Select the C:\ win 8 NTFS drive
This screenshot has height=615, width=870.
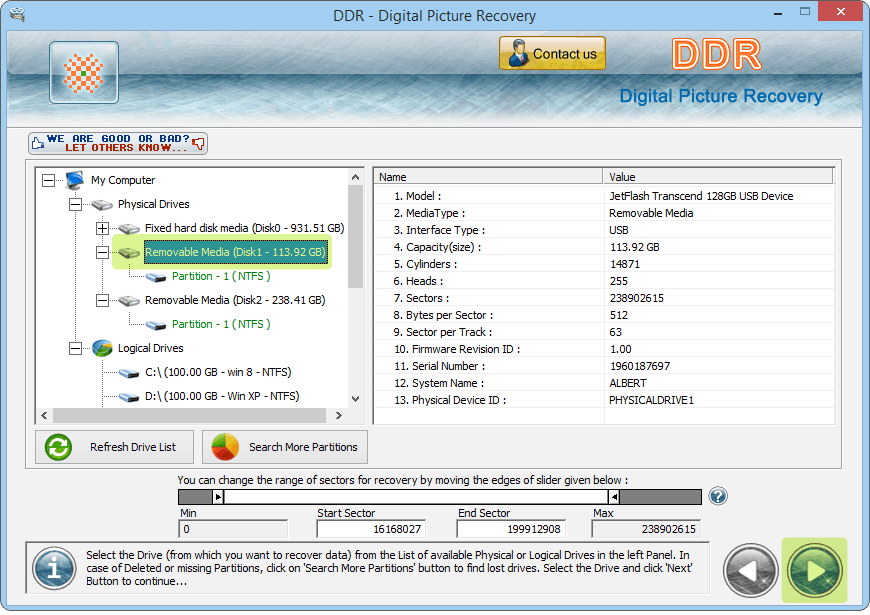tap(217, 372)
